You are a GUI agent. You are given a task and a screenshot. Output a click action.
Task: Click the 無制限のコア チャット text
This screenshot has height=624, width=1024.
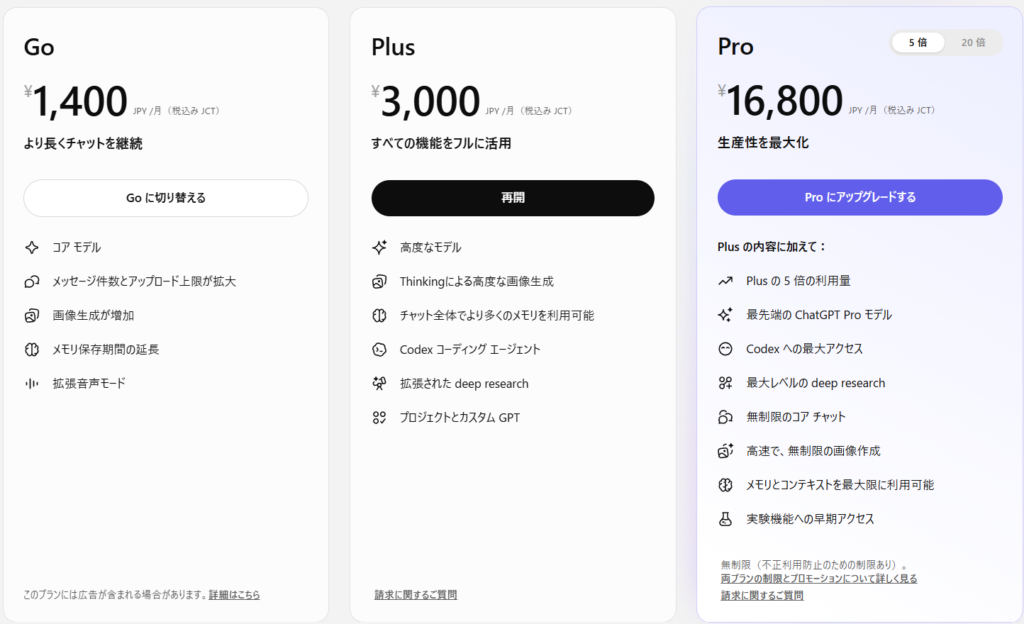(796, 417)
